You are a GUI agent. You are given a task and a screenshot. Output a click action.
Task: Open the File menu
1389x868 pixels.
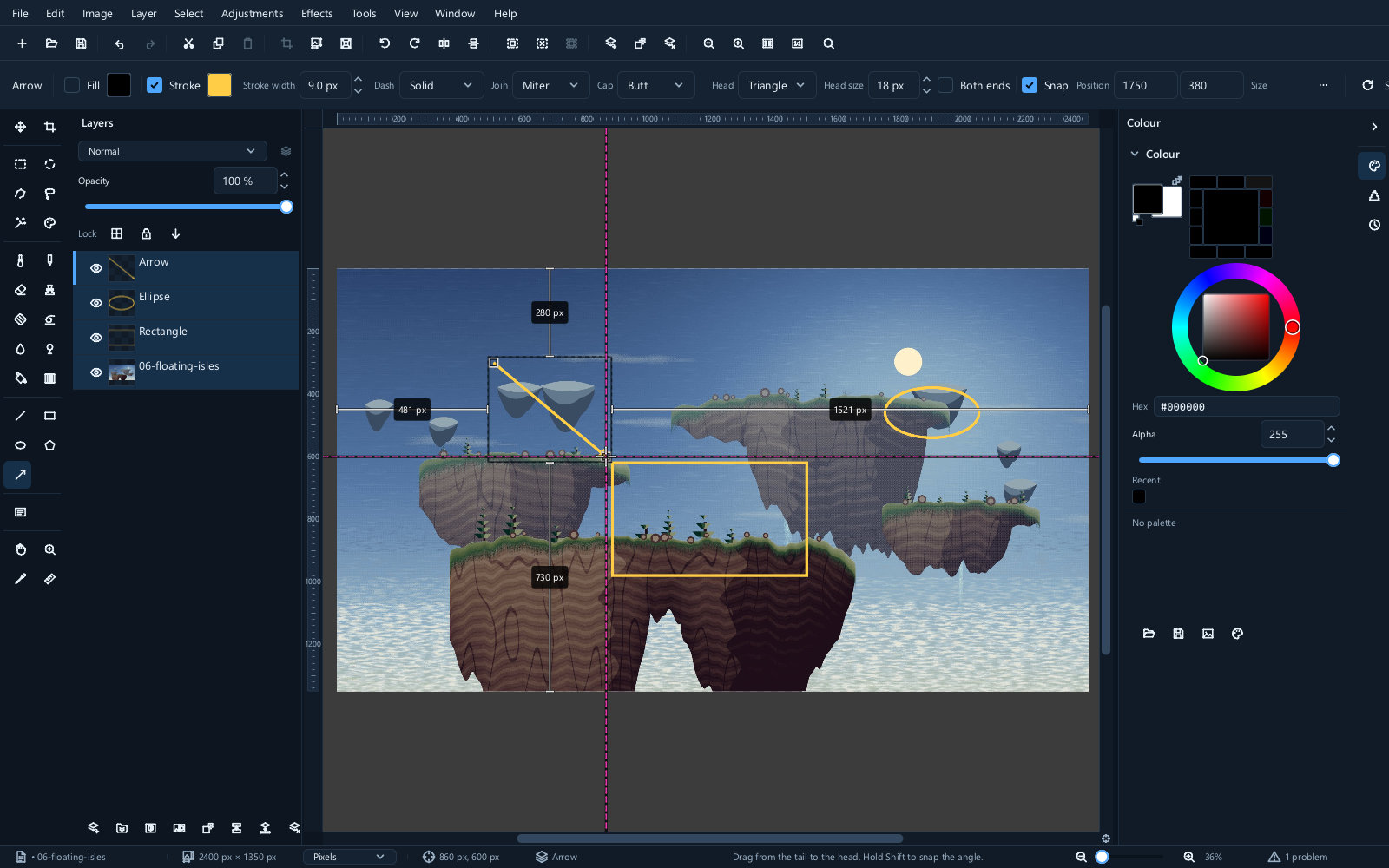[x=20, y=13]
